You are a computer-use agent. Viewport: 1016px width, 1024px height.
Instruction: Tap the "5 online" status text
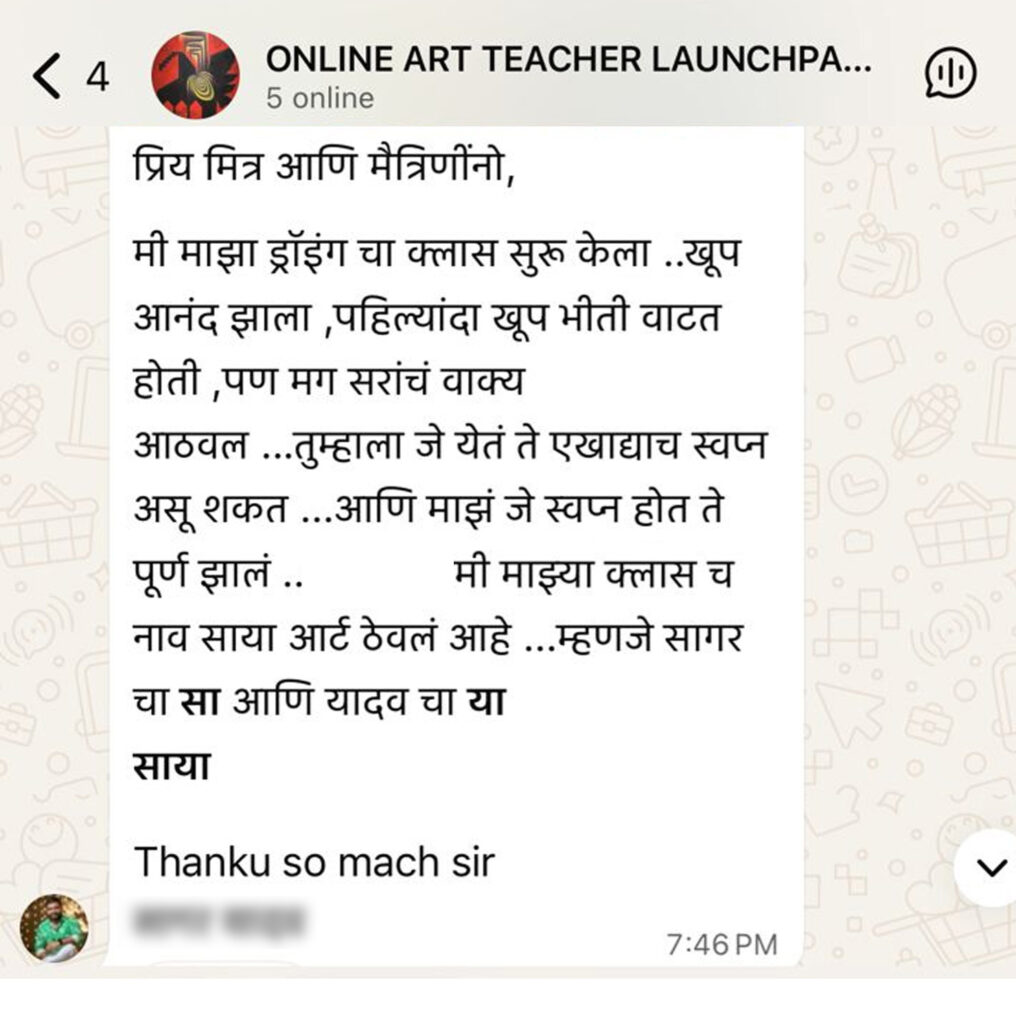(x=320, y=99)
